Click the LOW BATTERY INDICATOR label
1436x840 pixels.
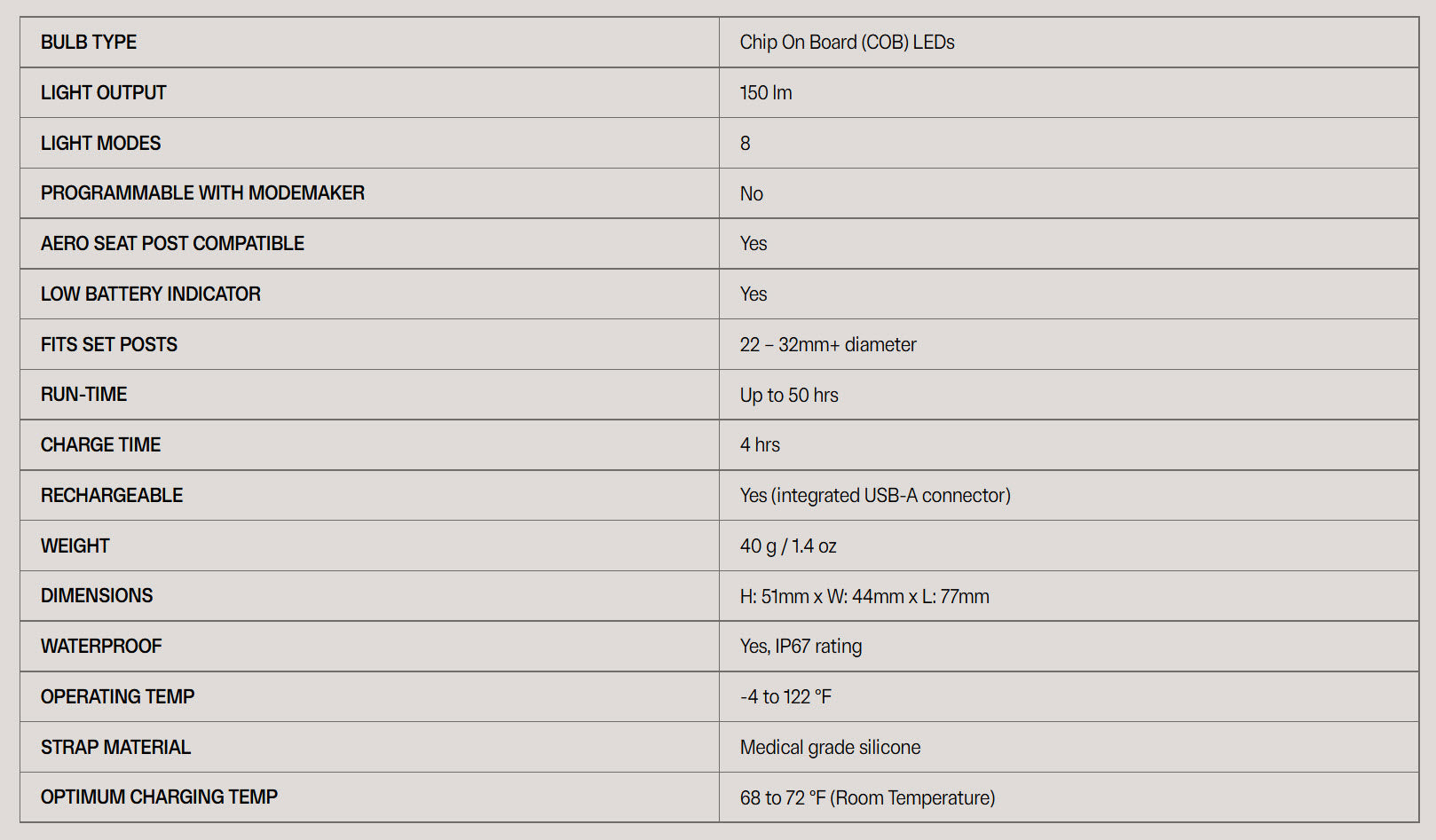[150, 294]
